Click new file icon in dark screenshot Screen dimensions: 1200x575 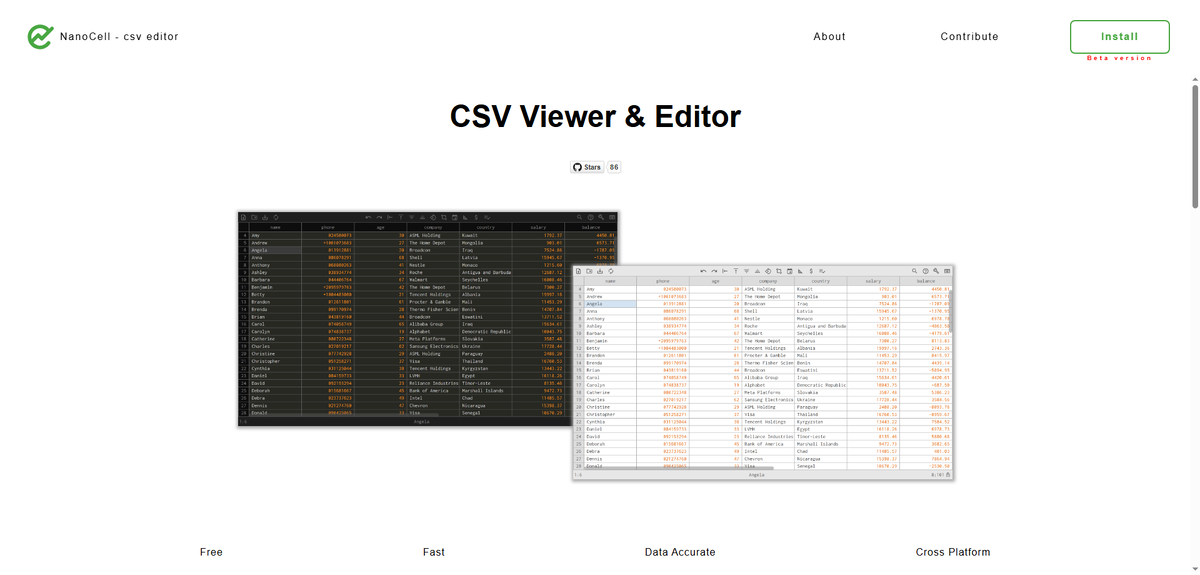tap(244, 217)
